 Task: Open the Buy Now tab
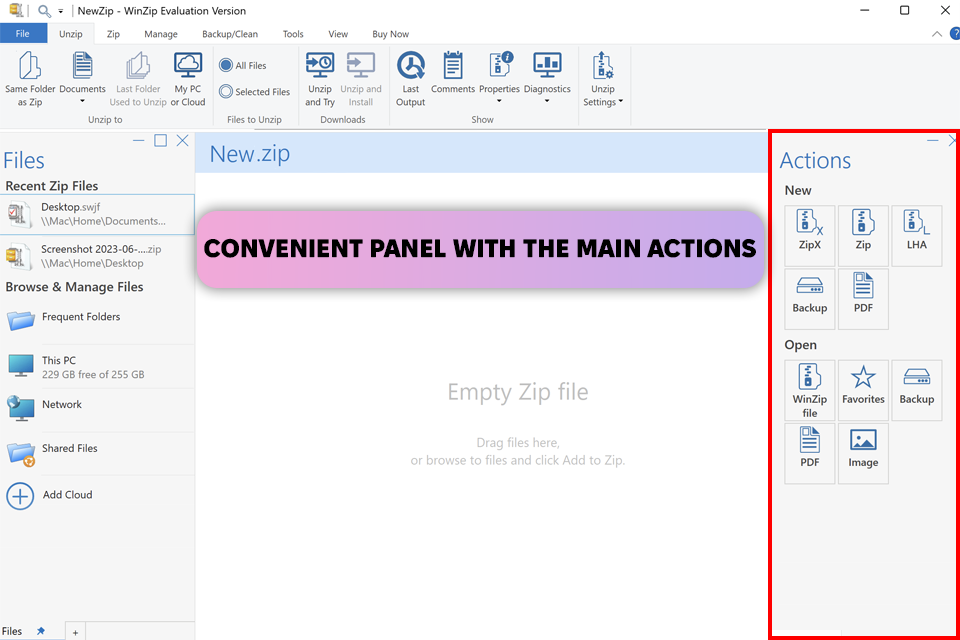tap(391, 34)
